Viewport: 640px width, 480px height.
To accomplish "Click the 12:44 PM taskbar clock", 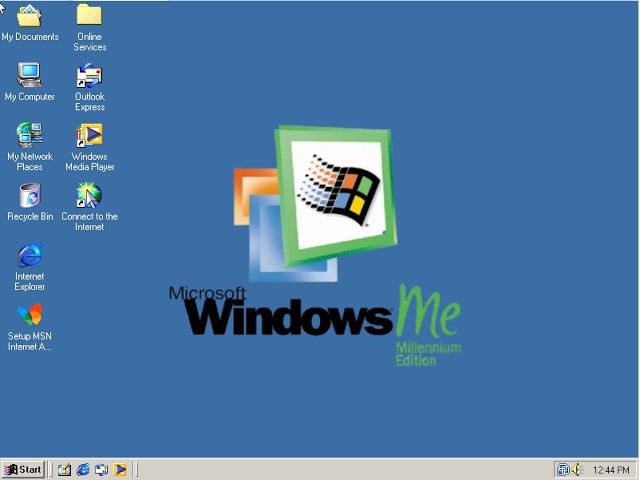I will coord(611,470).
